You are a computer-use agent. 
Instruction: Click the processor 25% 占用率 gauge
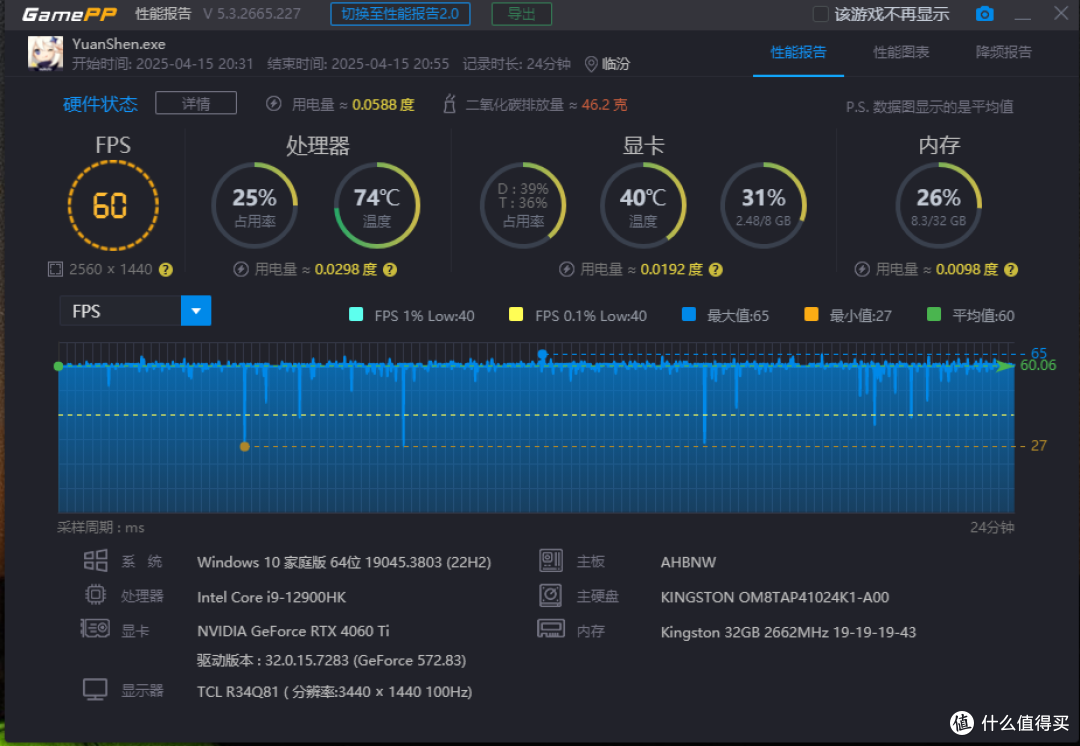tap(254, 205)
